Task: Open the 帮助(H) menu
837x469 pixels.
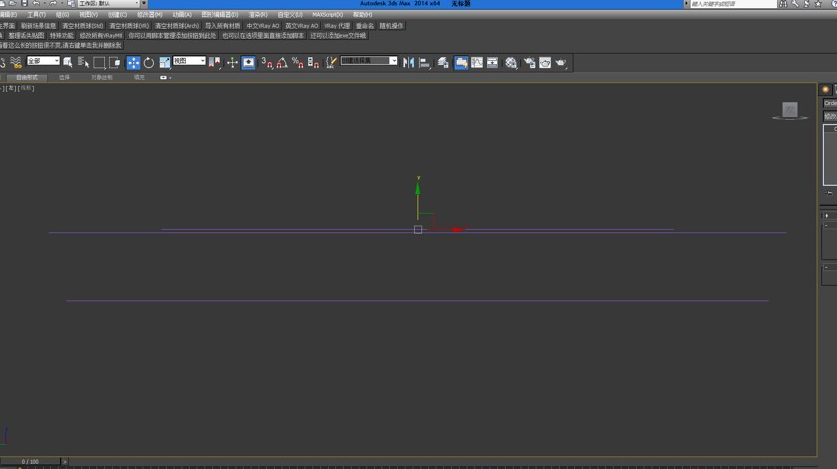Action: (362, 15)
